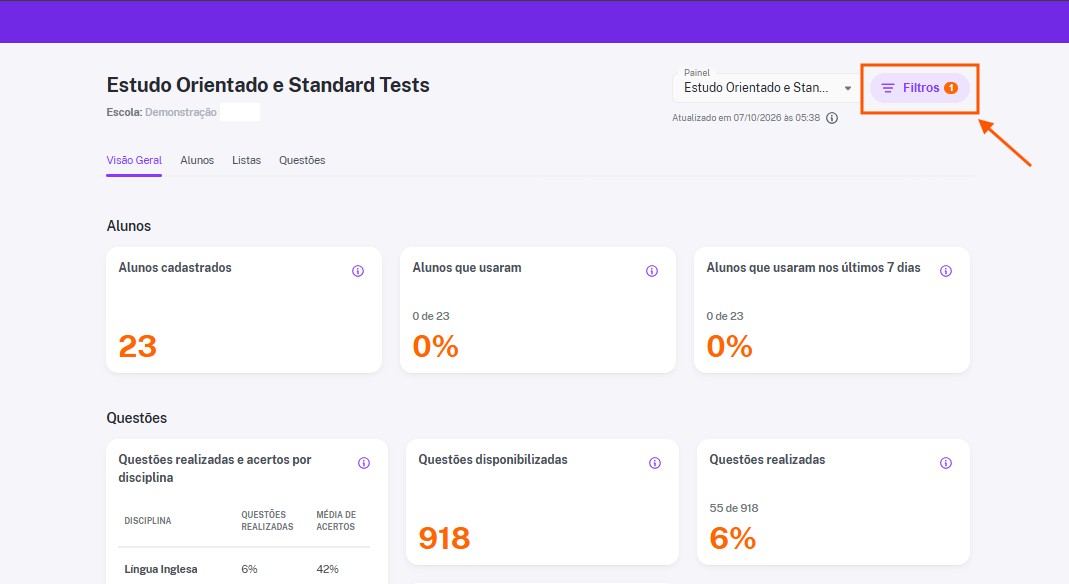Click info icon next to Atualizado em timestamp
Screen dimensions: 1069x584
click(832, 118)
